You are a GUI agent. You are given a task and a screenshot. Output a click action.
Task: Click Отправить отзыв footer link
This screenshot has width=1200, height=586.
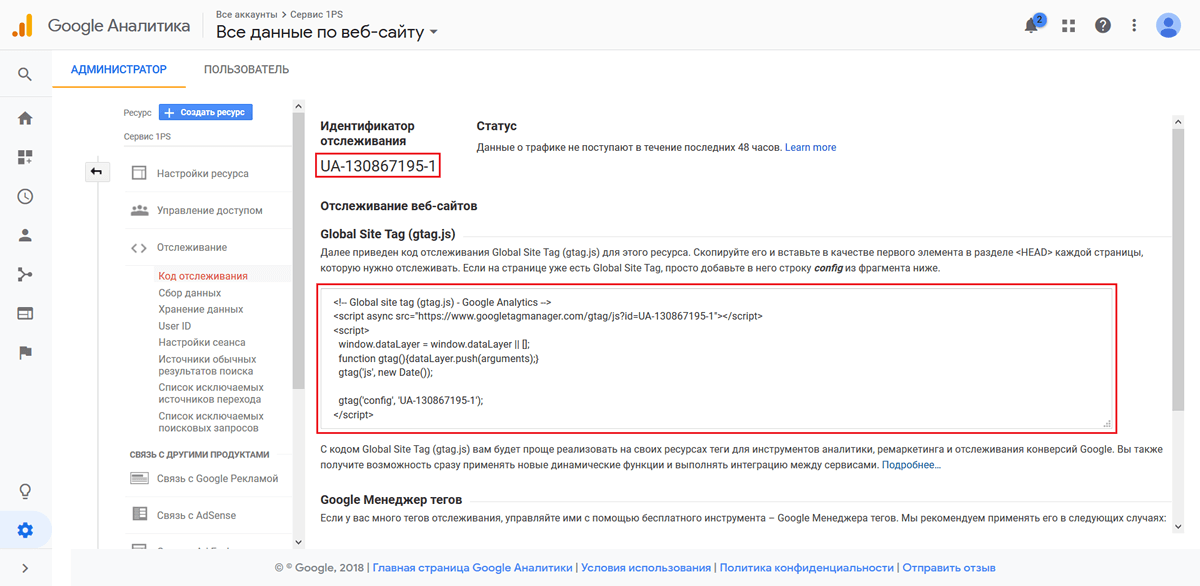click(x=950, y=567)
